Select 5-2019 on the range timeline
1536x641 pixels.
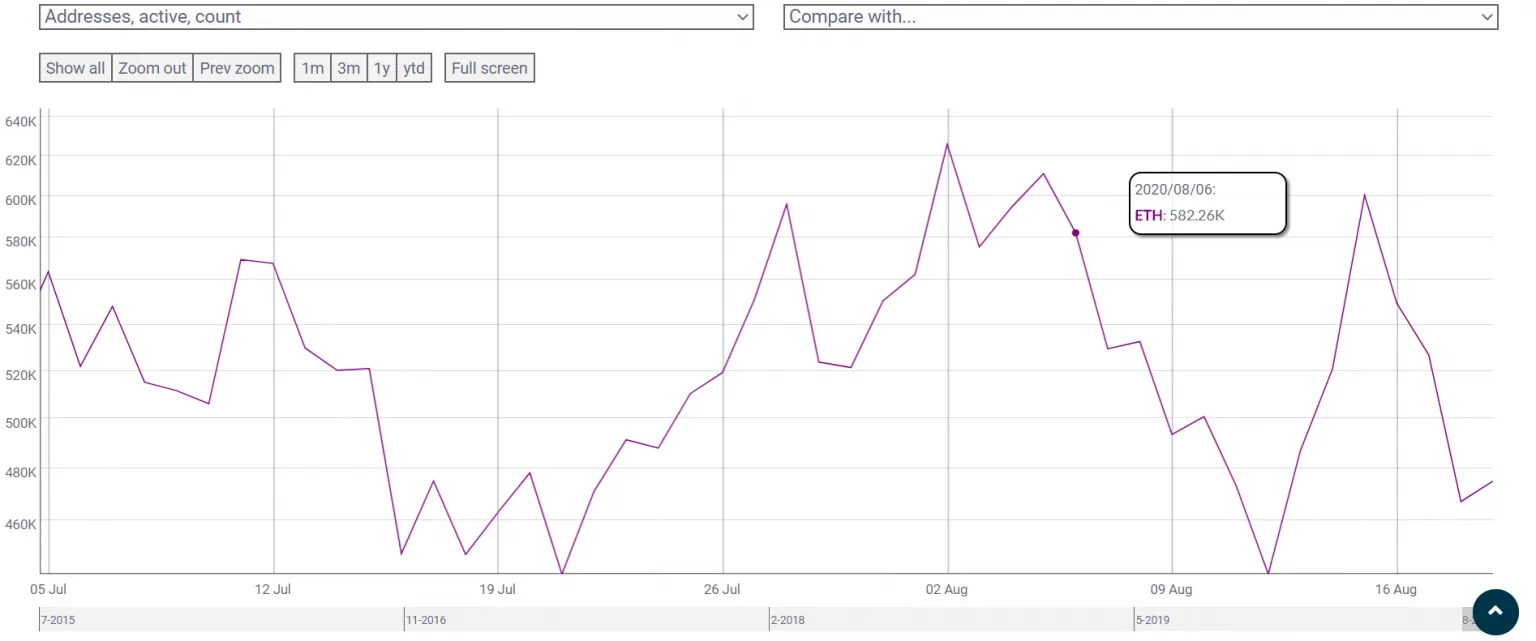click(x=1152, y=620)
